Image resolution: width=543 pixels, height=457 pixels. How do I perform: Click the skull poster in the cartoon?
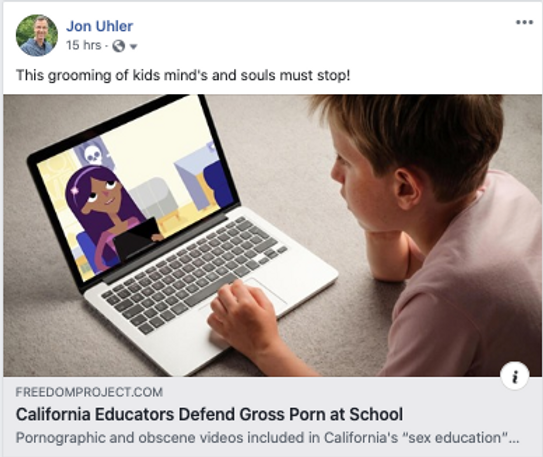click(93, 151)
